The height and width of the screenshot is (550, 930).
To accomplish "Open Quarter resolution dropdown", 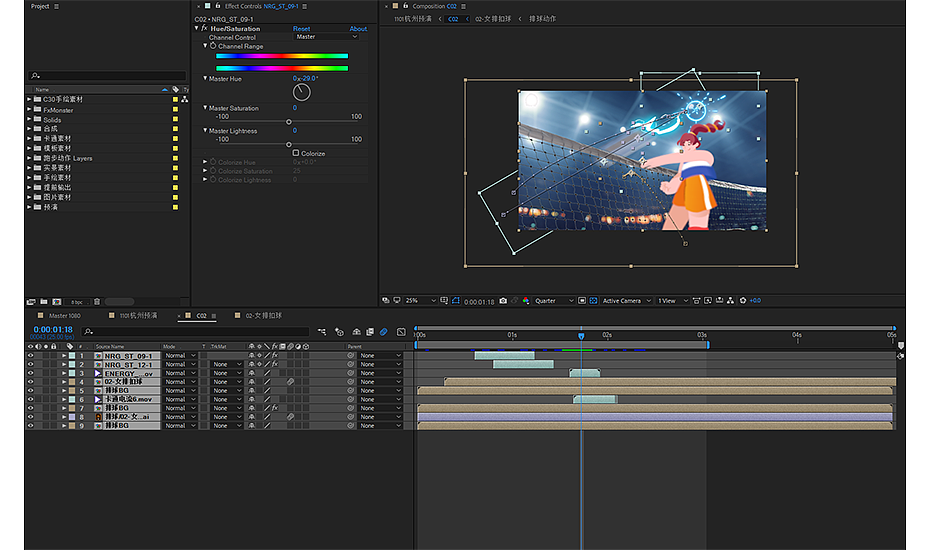I will pyautogui.click(x=554, y=301).
